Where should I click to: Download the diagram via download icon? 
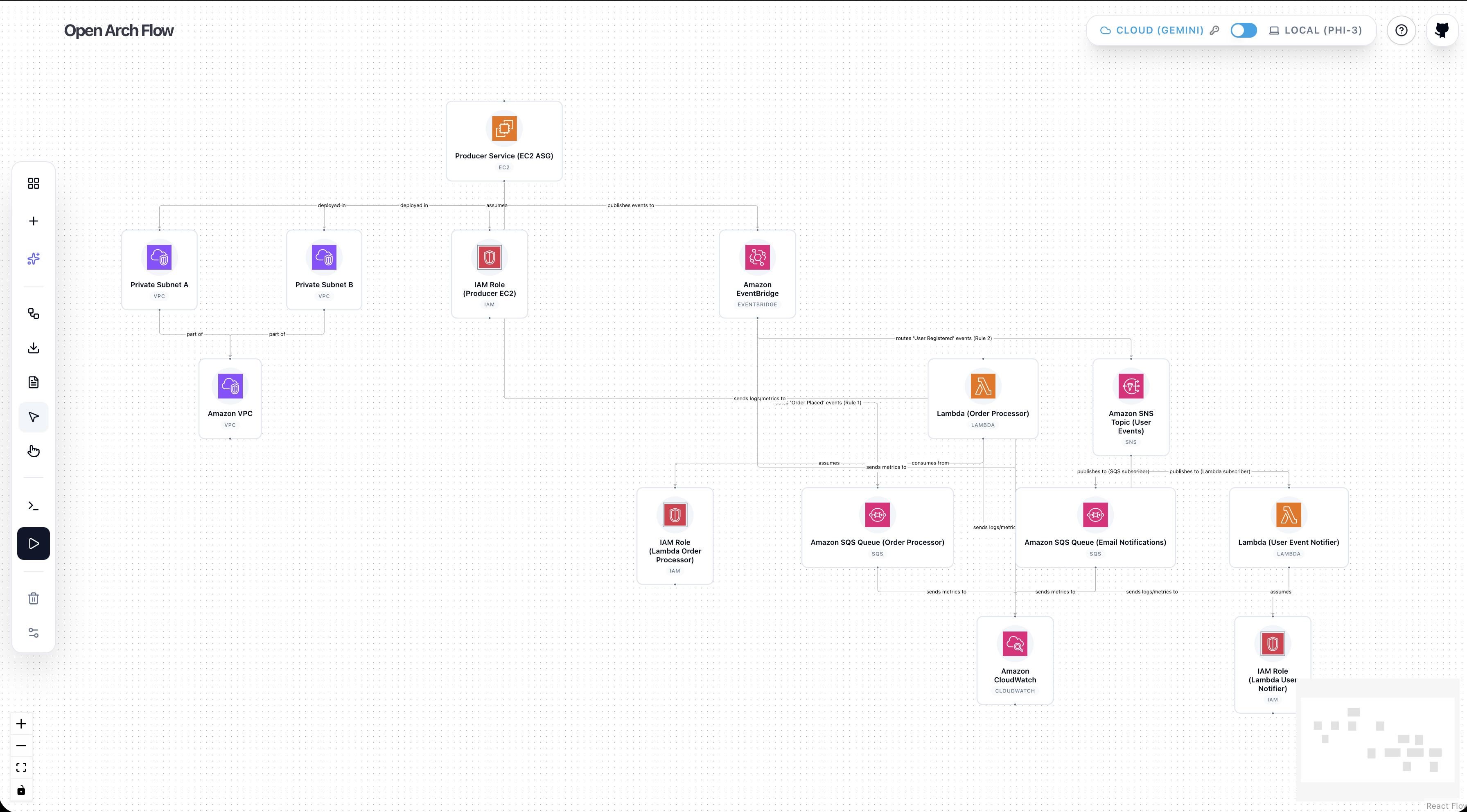[x=33, y=348]
